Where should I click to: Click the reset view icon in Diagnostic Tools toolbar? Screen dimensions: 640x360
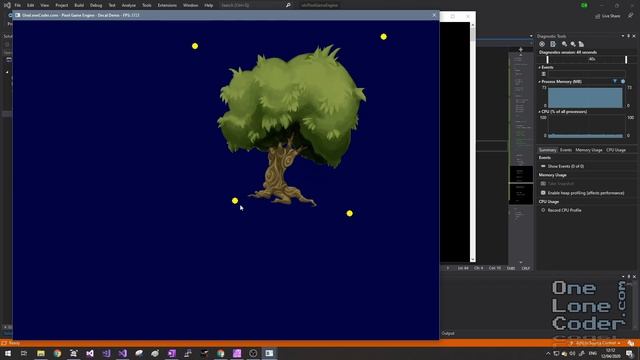[x=581, y=44]
